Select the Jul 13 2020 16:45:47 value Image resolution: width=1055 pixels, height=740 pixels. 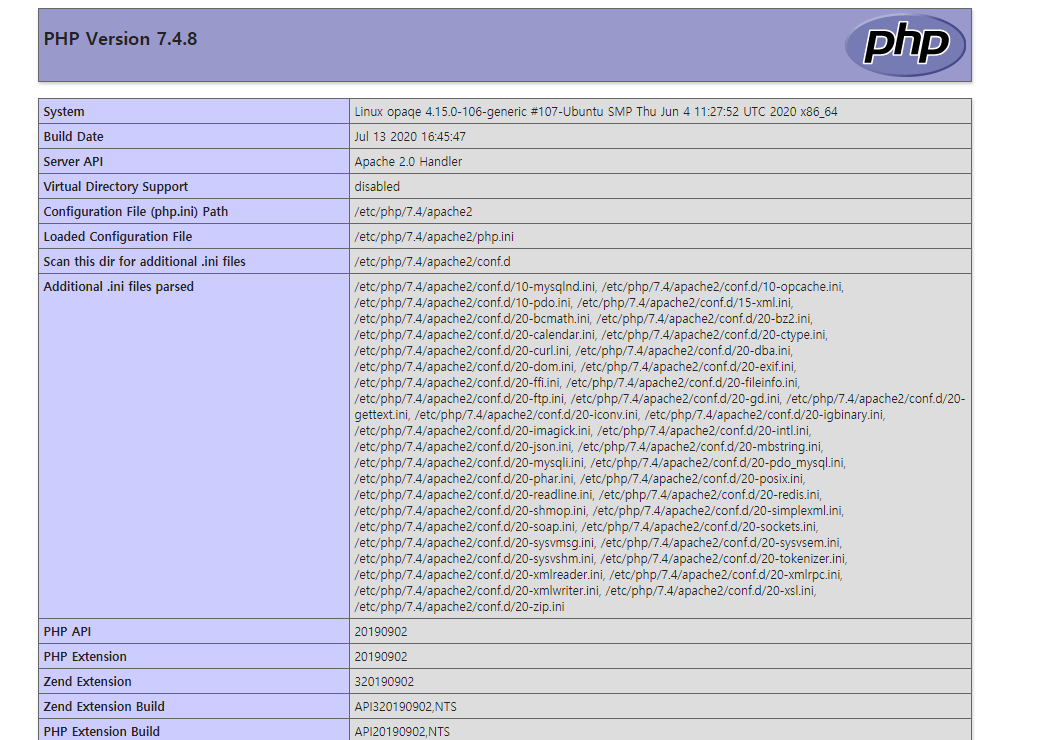[x=410, y=137]
